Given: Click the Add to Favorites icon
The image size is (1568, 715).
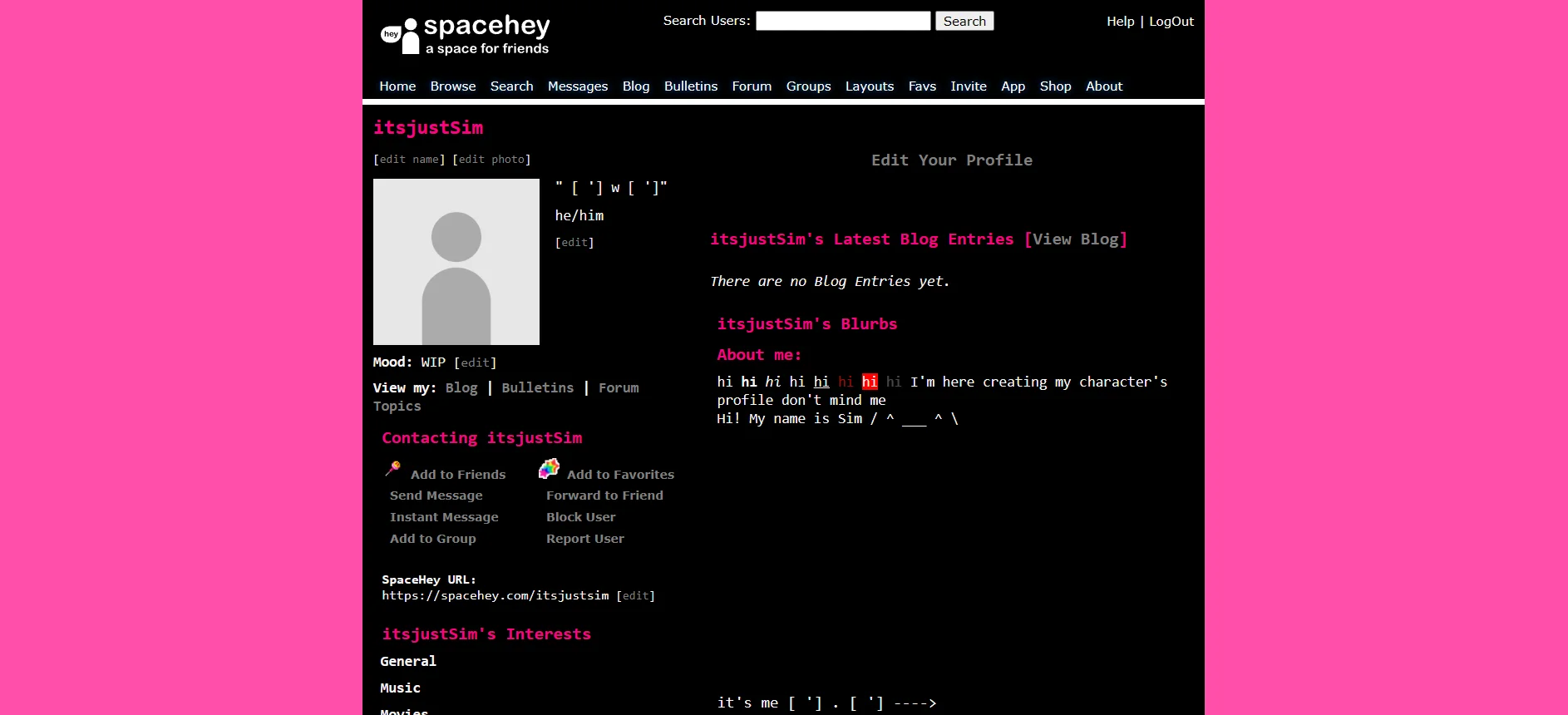Looking at the screenshot, I should (x=549, y=469).
